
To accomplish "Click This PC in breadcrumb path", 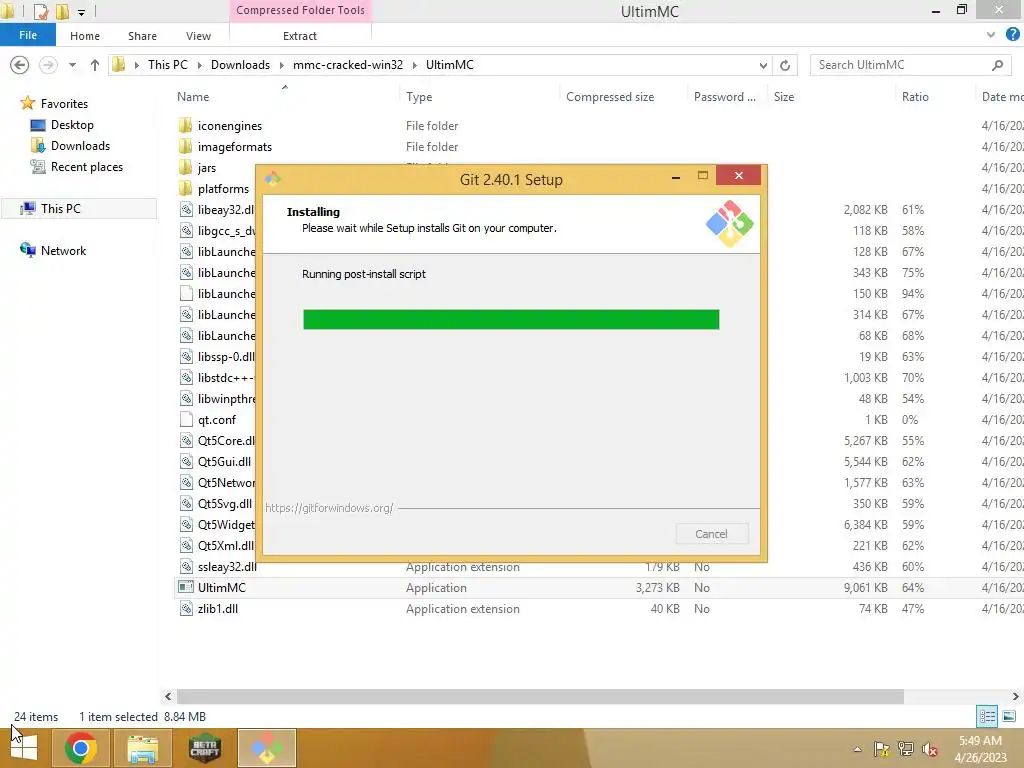I will (167, 65).
